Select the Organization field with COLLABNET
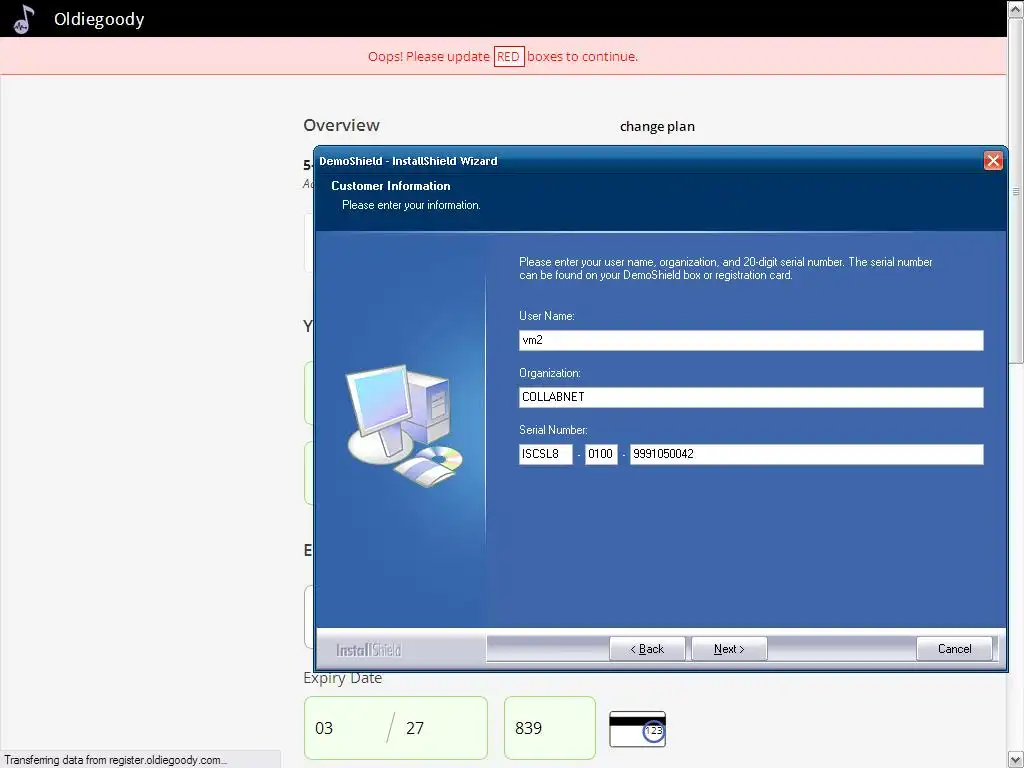This screenshot has width=1024, height=768. [x=751, y=397]
